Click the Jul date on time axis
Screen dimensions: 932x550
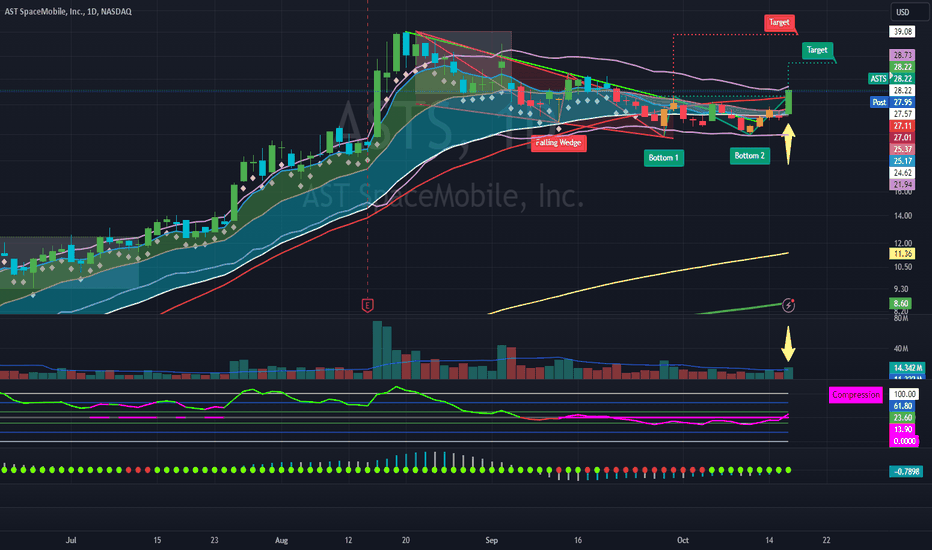coord(71,540)
